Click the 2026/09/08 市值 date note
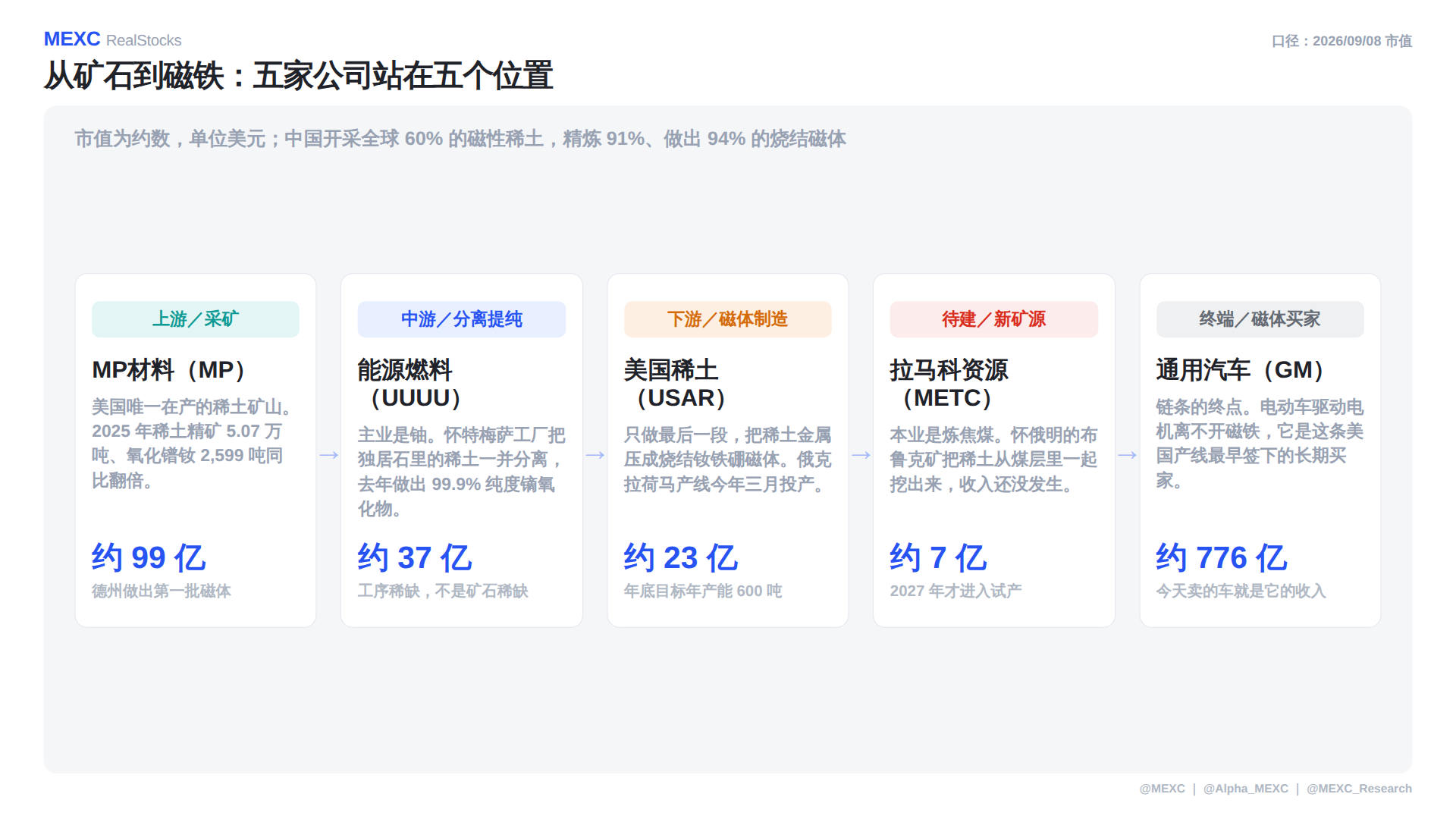The image size is (1456, 819). click(x=1362, y=41)
